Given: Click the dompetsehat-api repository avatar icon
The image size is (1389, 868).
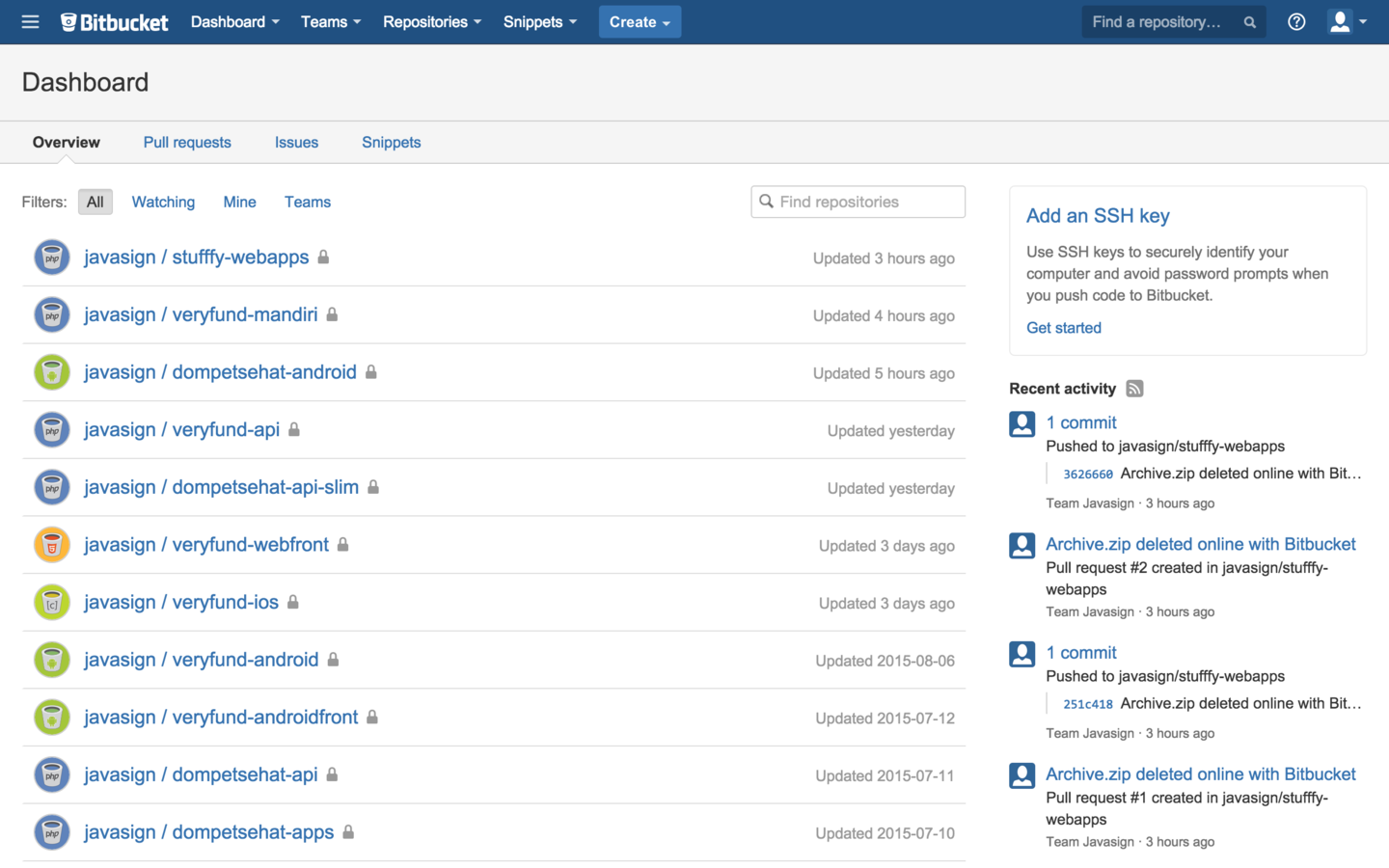Looking at the screenshot, I should click(52, 775).
